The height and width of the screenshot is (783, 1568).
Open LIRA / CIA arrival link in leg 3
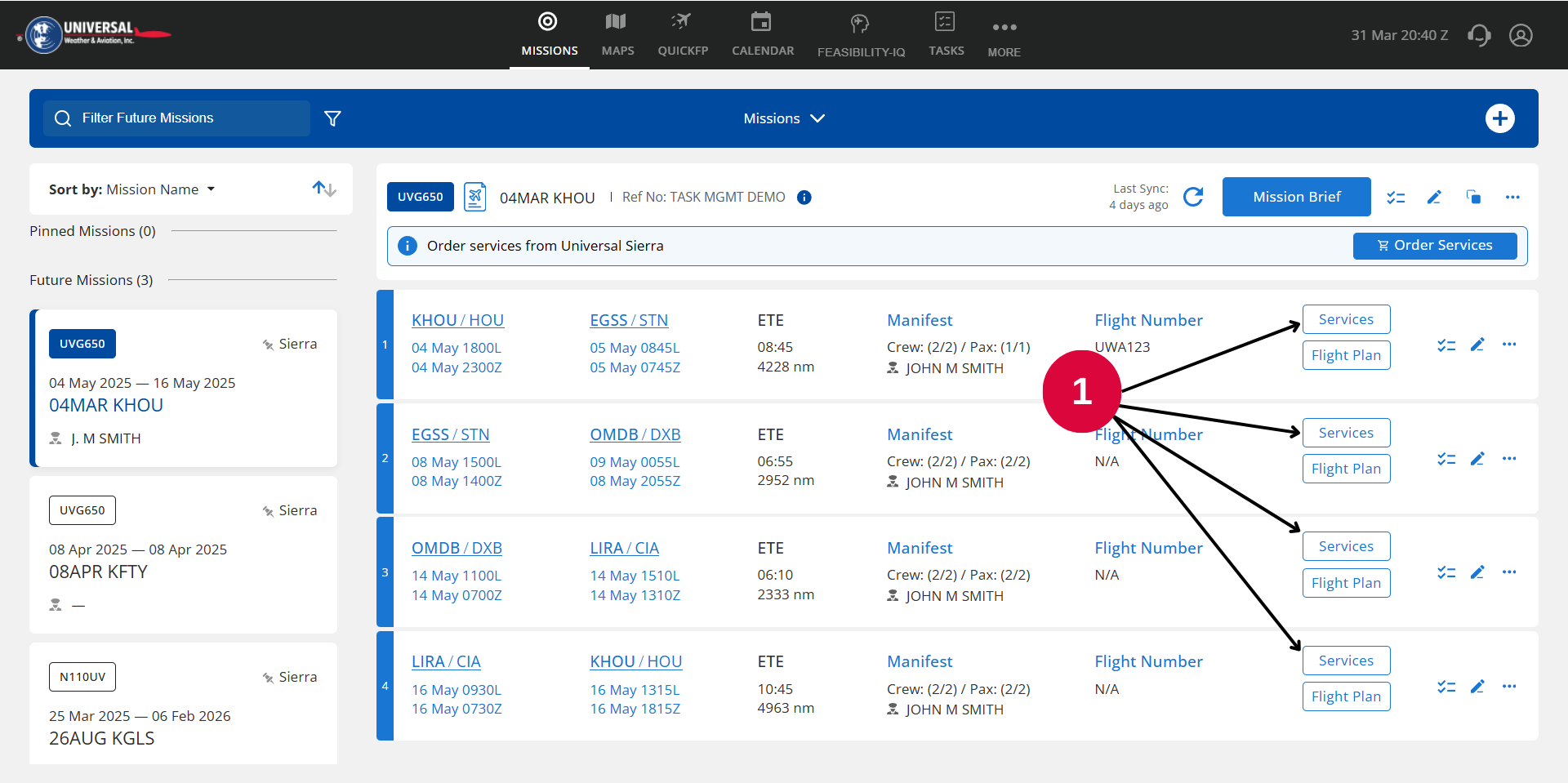[x=624, y=548]
